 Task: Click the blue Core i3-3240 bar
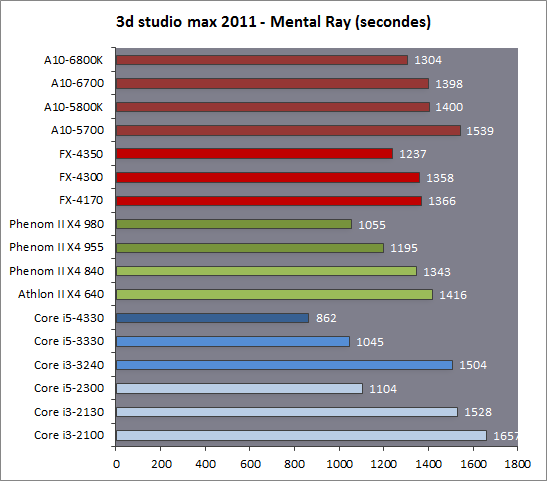coord(284,365)
